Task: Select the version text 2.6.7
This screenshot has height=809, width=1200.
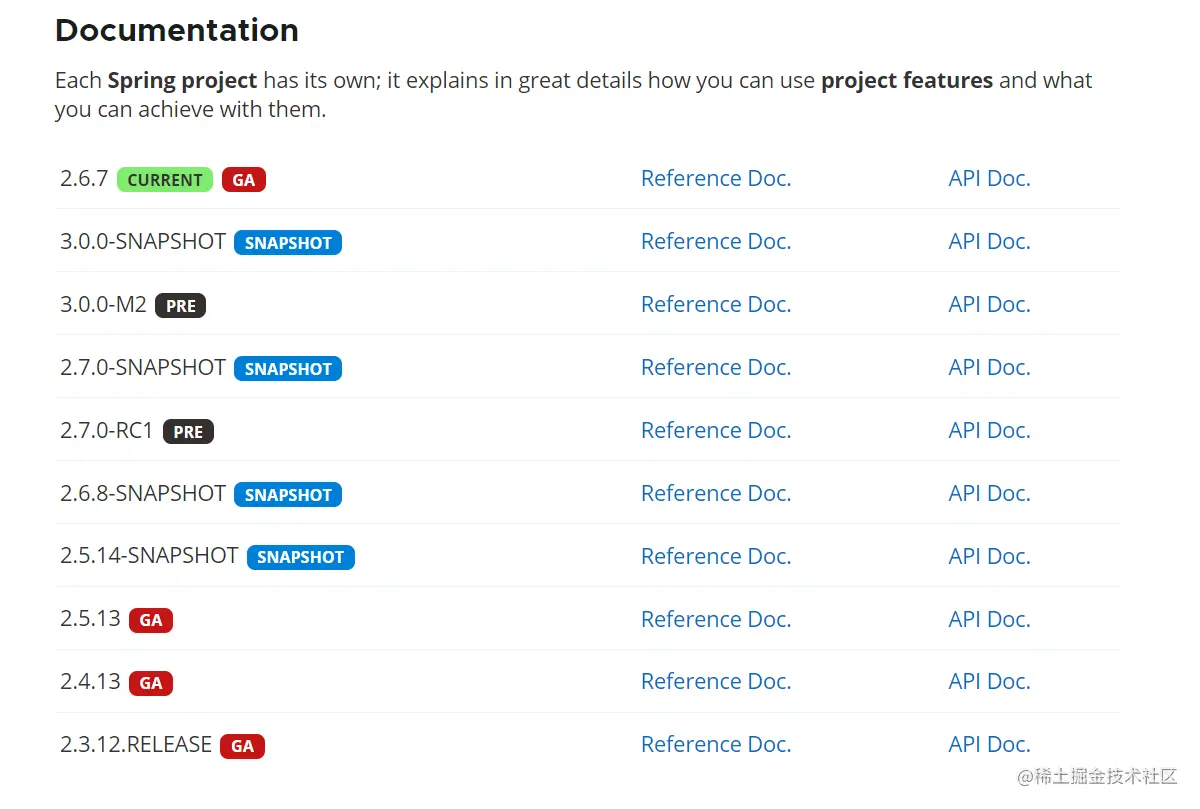Action: (x=84, y=179)
